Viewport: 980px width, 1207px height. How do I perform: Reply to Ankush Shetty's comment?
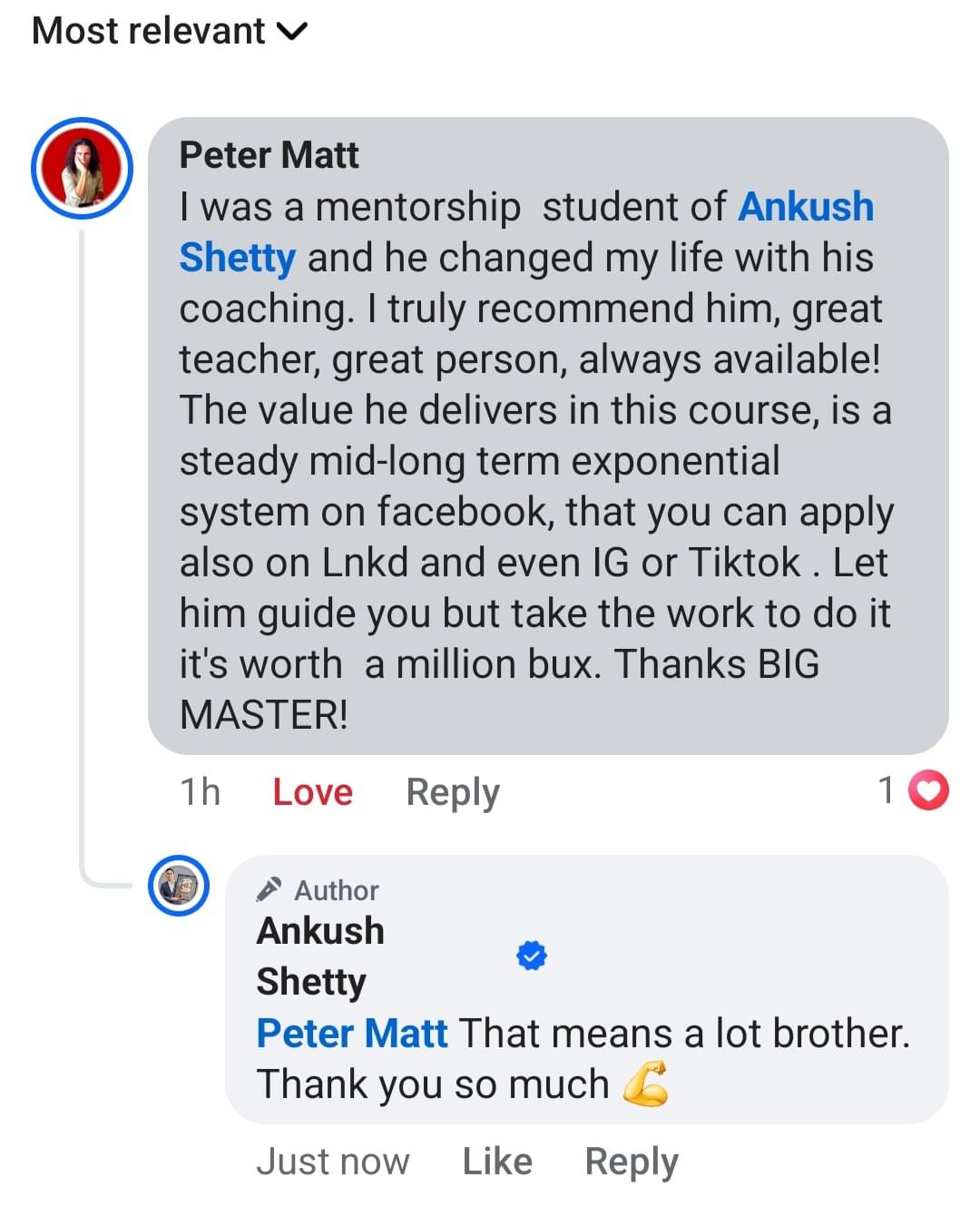pos(632,1162)
